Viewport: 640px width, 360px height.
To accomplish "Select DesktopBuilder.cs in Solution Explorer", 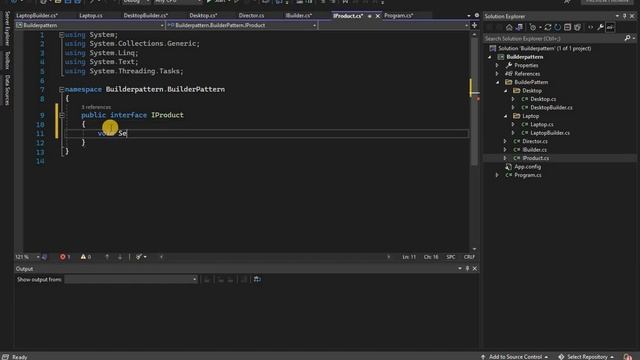I will click(551, 108).
